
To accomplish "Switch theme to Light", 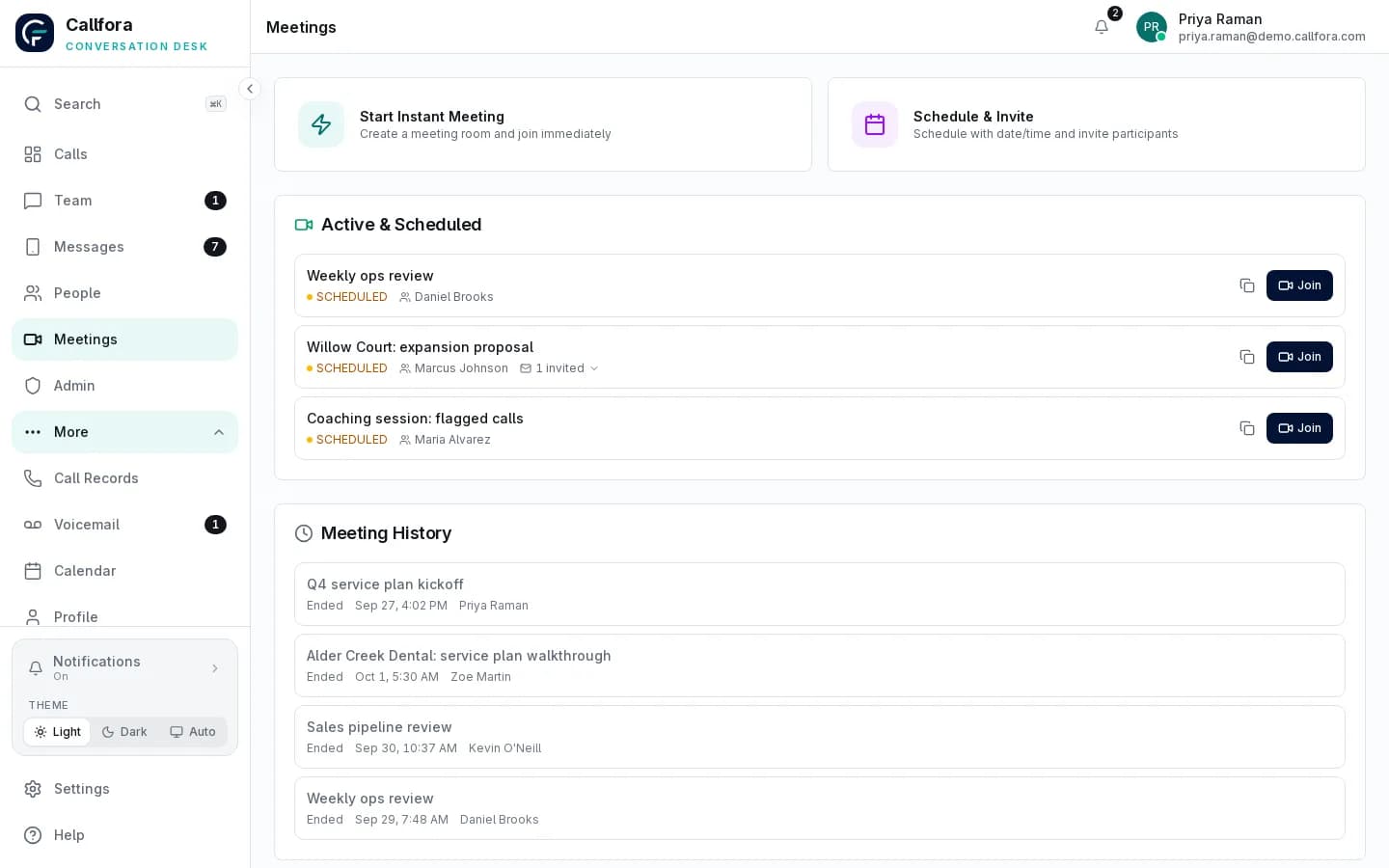I will click(x=57, y=732).
